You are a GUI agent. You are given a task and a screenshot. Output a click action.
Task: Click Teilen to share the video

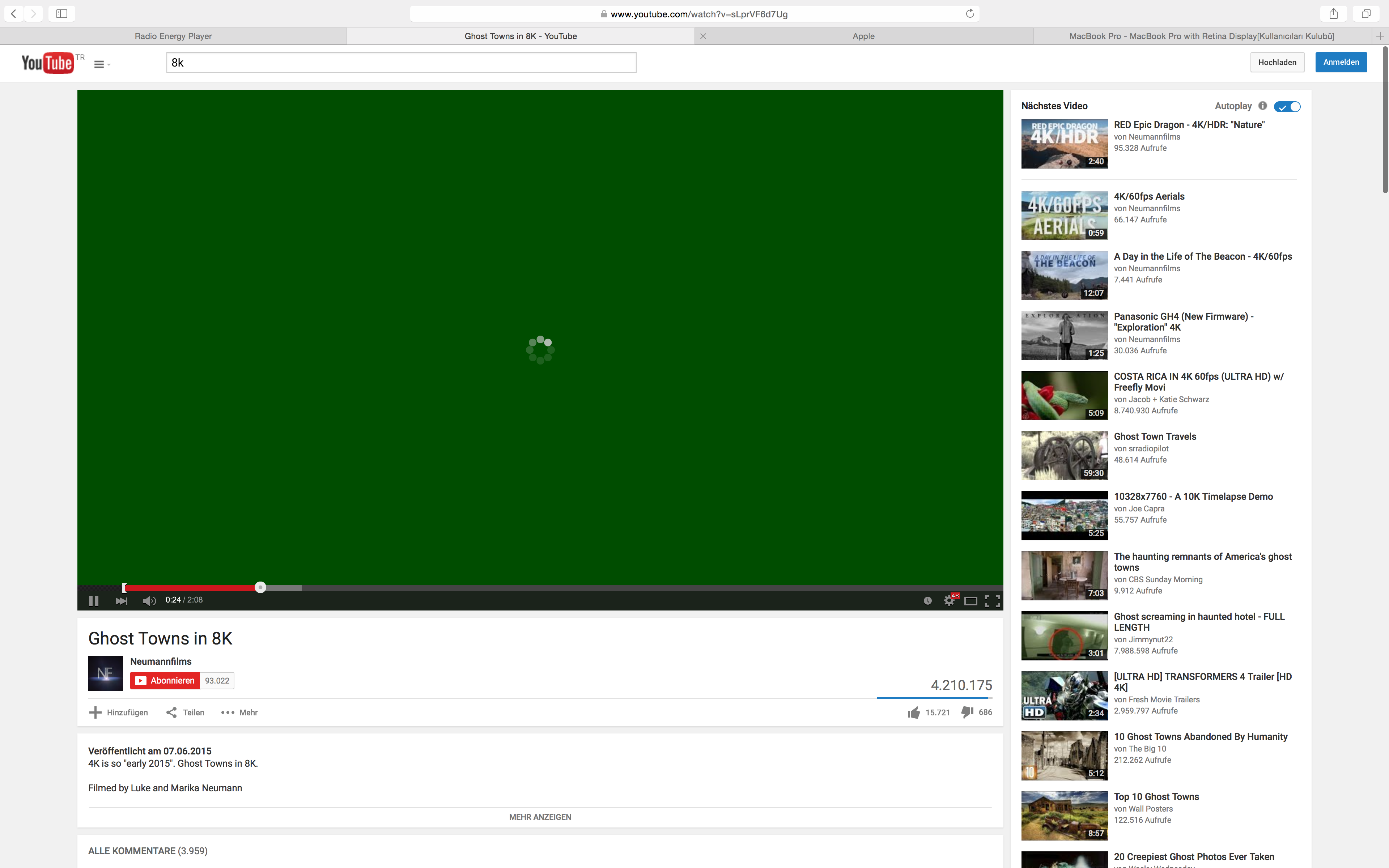tap(186, 712)
